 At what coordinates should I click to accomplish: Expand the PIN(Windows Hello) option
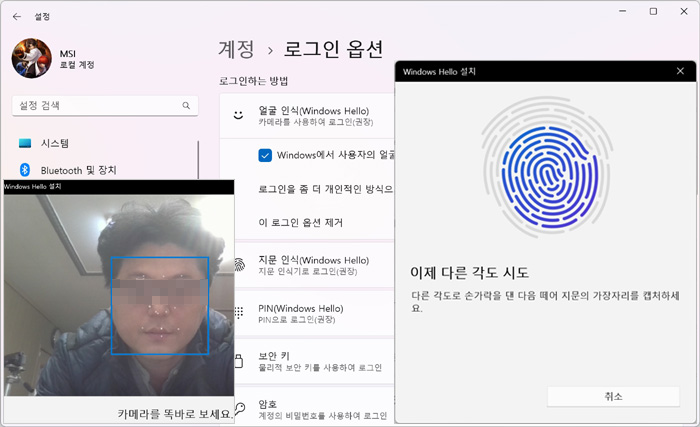[314, 313]
